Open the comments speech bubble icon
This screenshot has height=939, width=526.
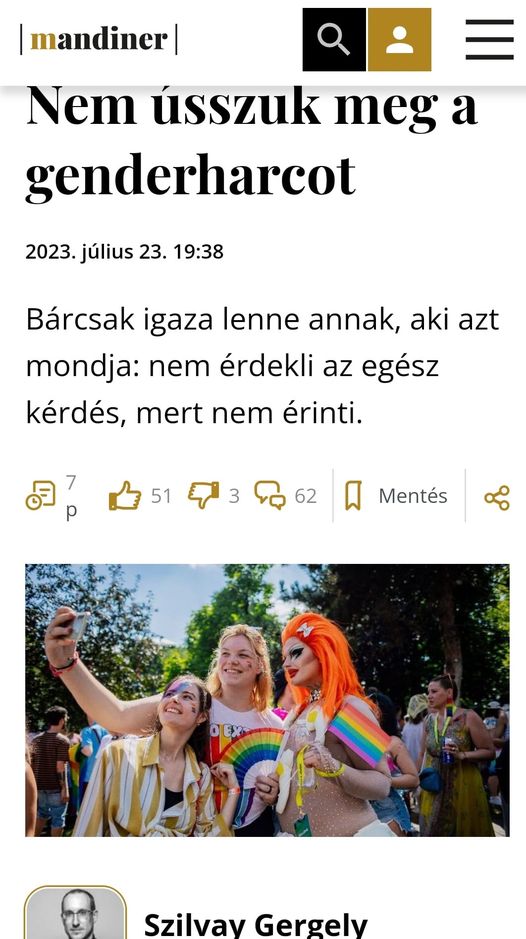[270, 496]
